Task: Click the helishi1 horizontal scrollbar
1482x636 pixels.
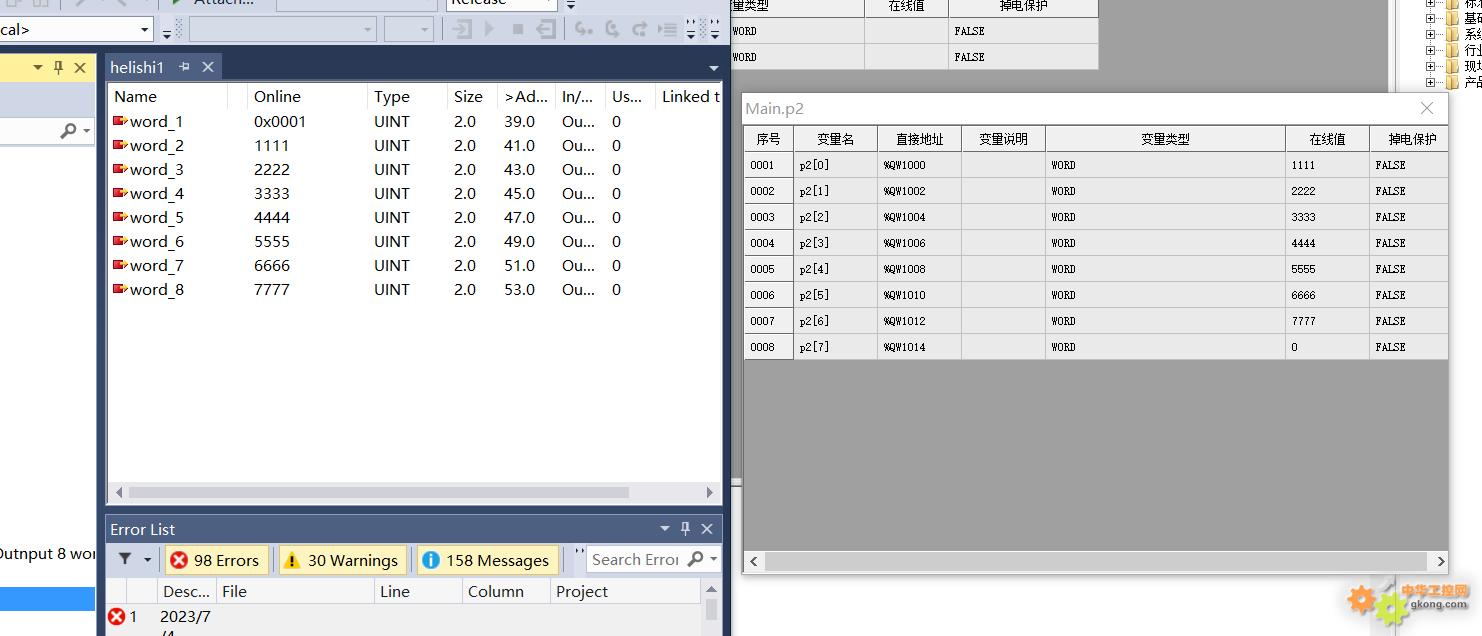Action: [378, 492]
